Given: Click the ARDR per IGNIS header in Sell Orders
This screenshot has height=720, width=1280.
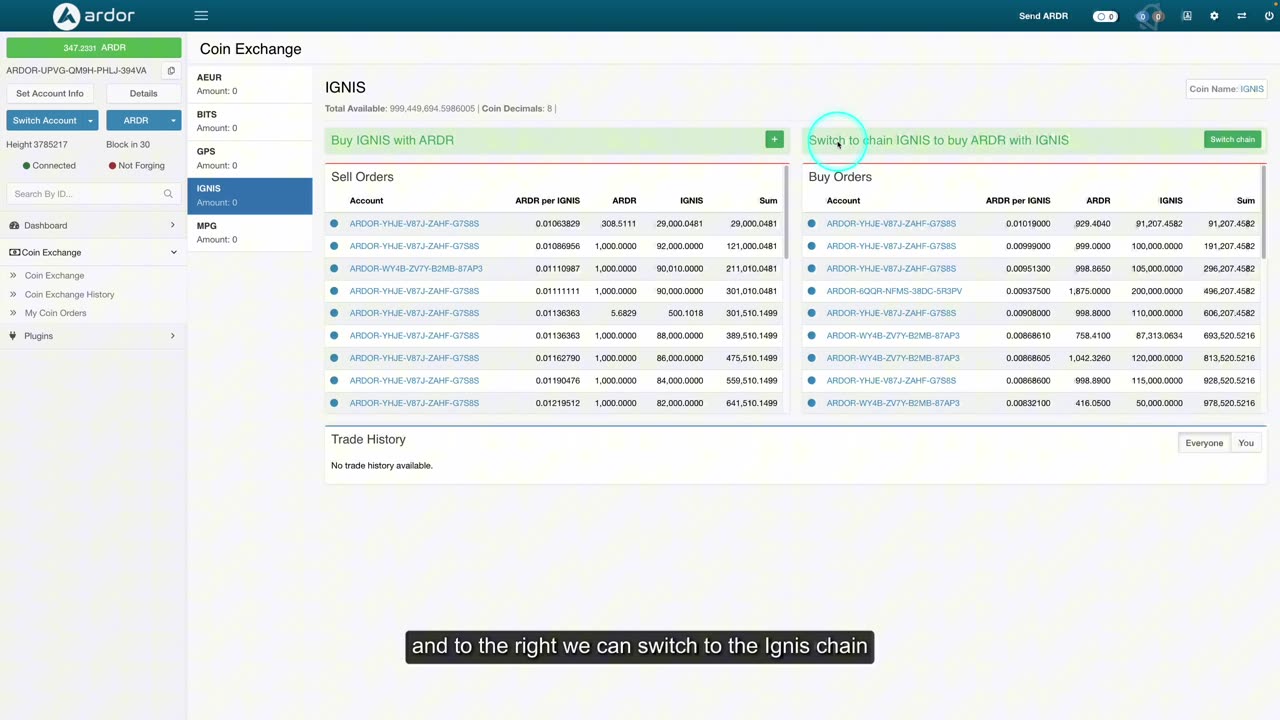Looking at the screenshot, I should coord(547,201).
